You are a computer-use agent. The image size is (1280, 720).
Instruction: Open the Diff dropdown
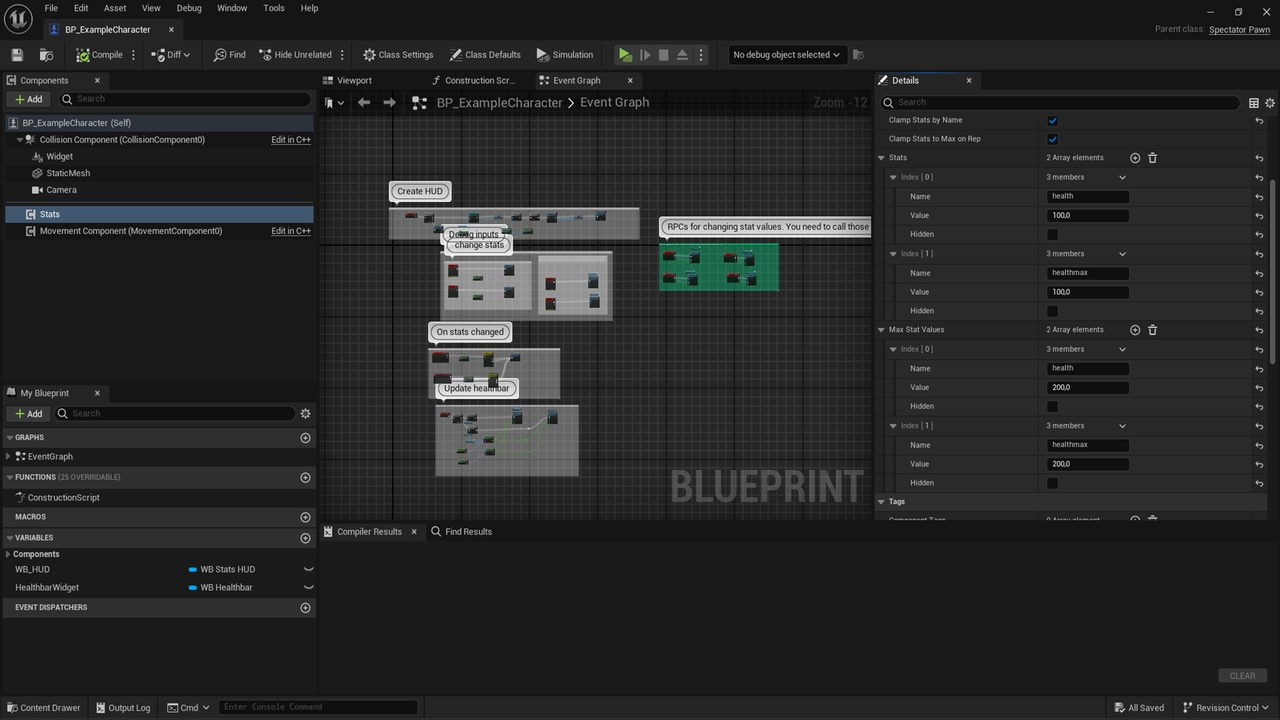pos(171,55)
